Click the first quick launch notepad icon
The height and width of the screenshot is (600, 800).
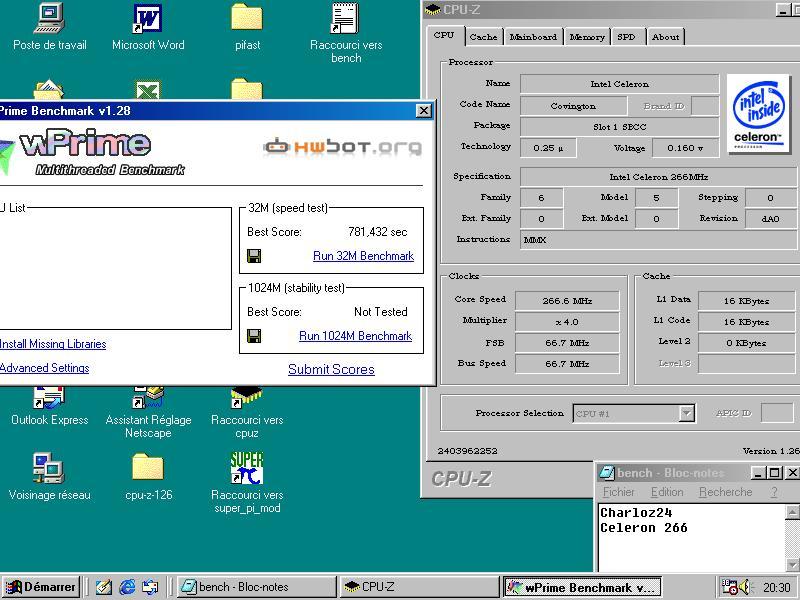tap(104, 587)
